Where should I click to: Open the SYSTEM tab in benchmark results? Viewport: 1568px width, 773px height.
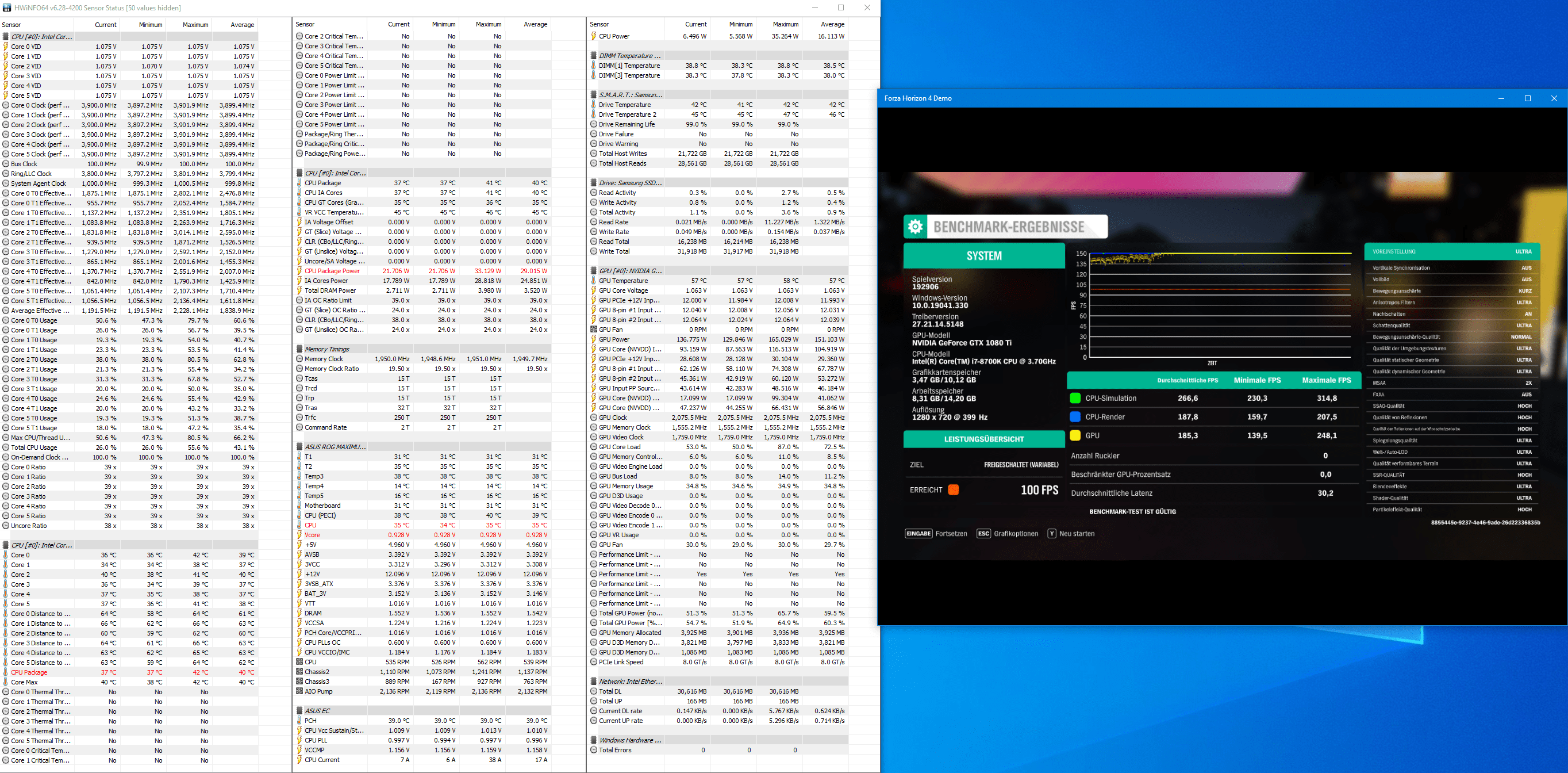coord(983,256)
